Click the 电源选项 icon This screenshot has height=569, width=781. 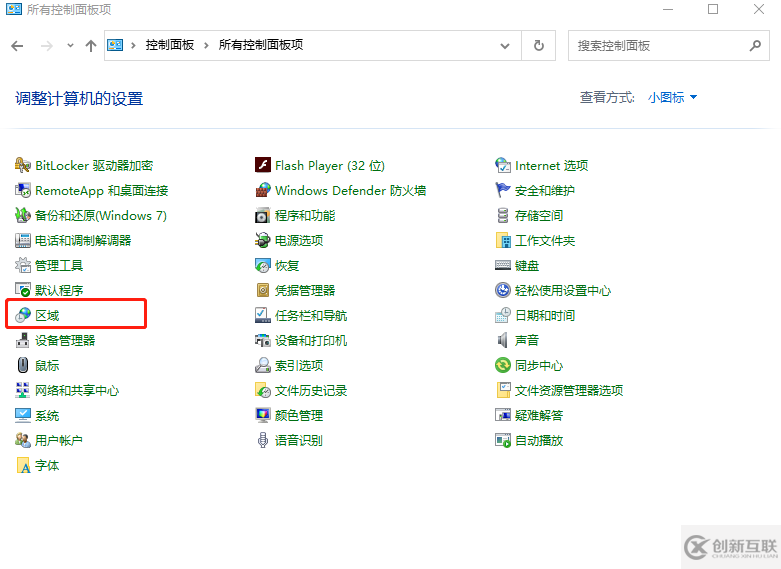pos(262,240)
